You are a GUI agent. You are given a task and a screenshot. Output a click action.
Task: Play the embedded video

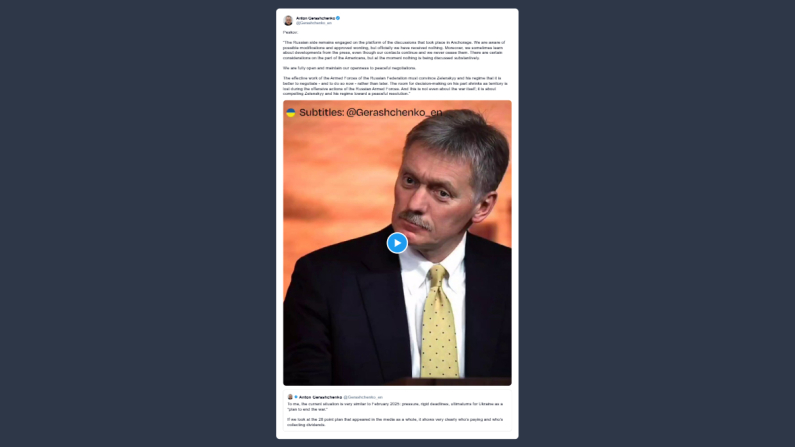click(x=397, y=243)
